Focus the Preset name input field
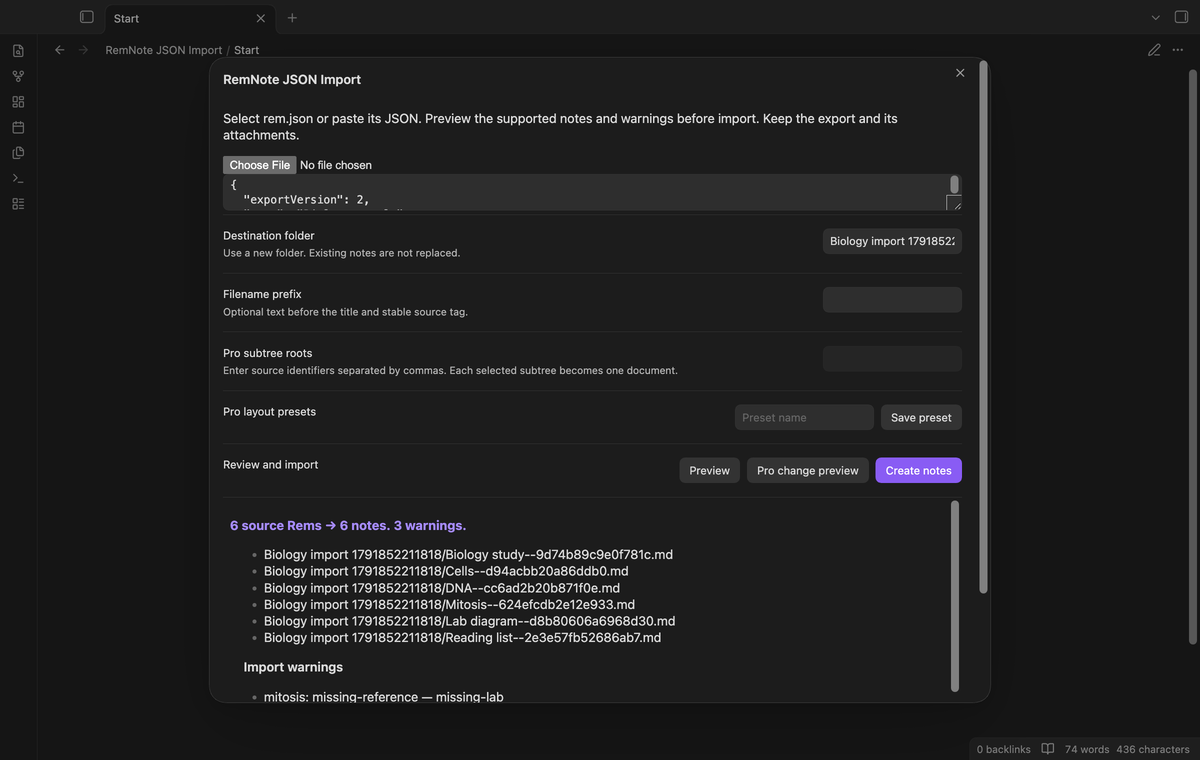The width and height of the screenshot is (1200, 760). click(x=804, y=417)
